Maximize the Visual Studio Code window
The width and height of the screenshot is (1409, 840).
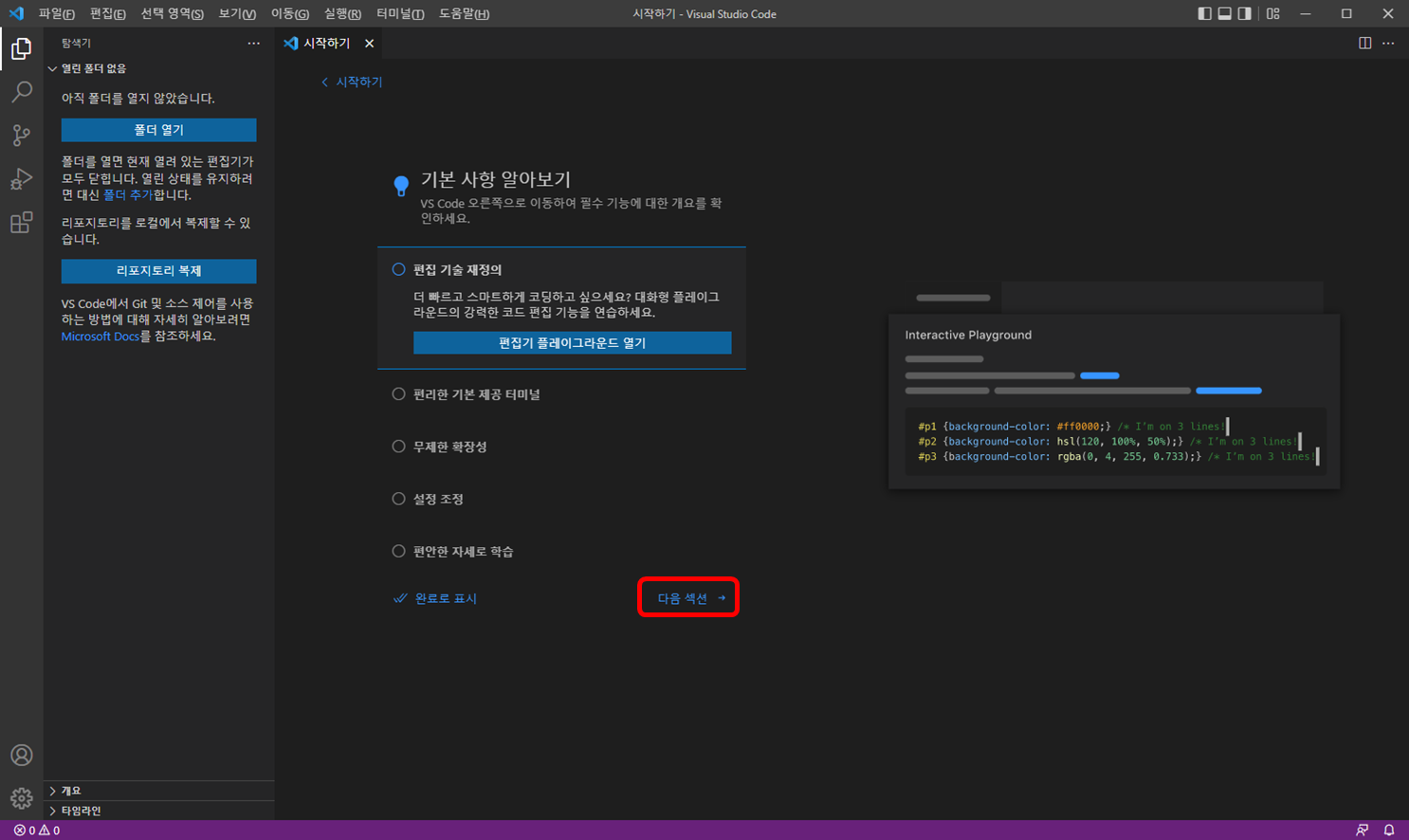point(1346,13)
